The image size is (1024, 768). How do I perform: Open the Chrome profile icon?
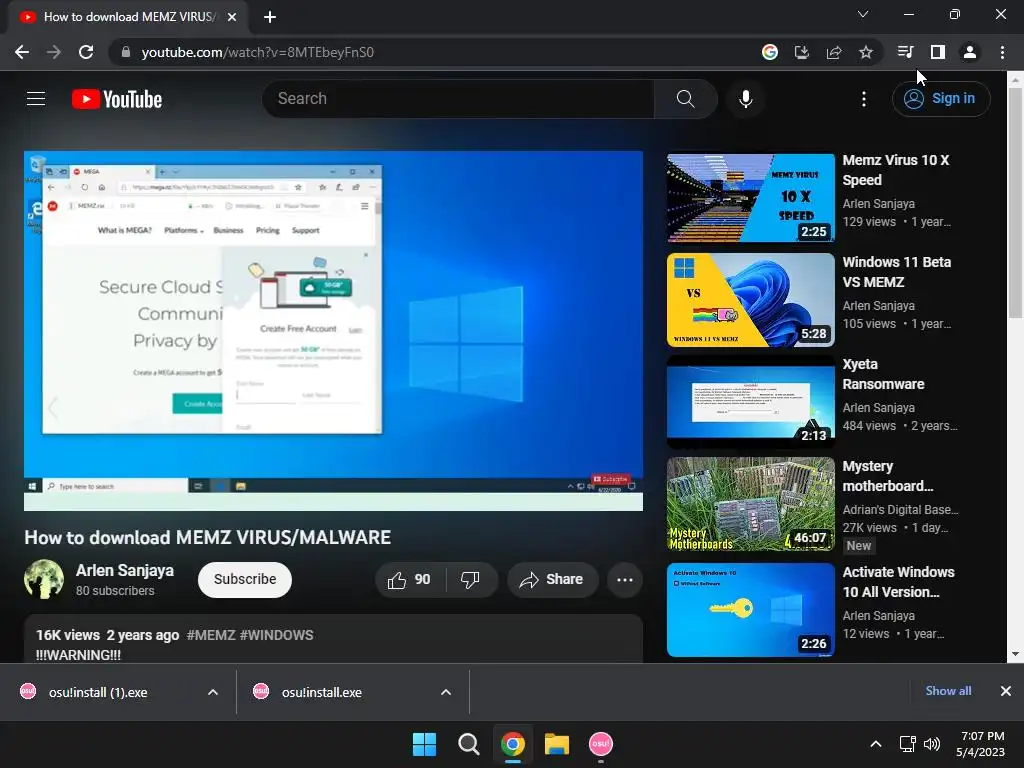[x=970, y=52]
